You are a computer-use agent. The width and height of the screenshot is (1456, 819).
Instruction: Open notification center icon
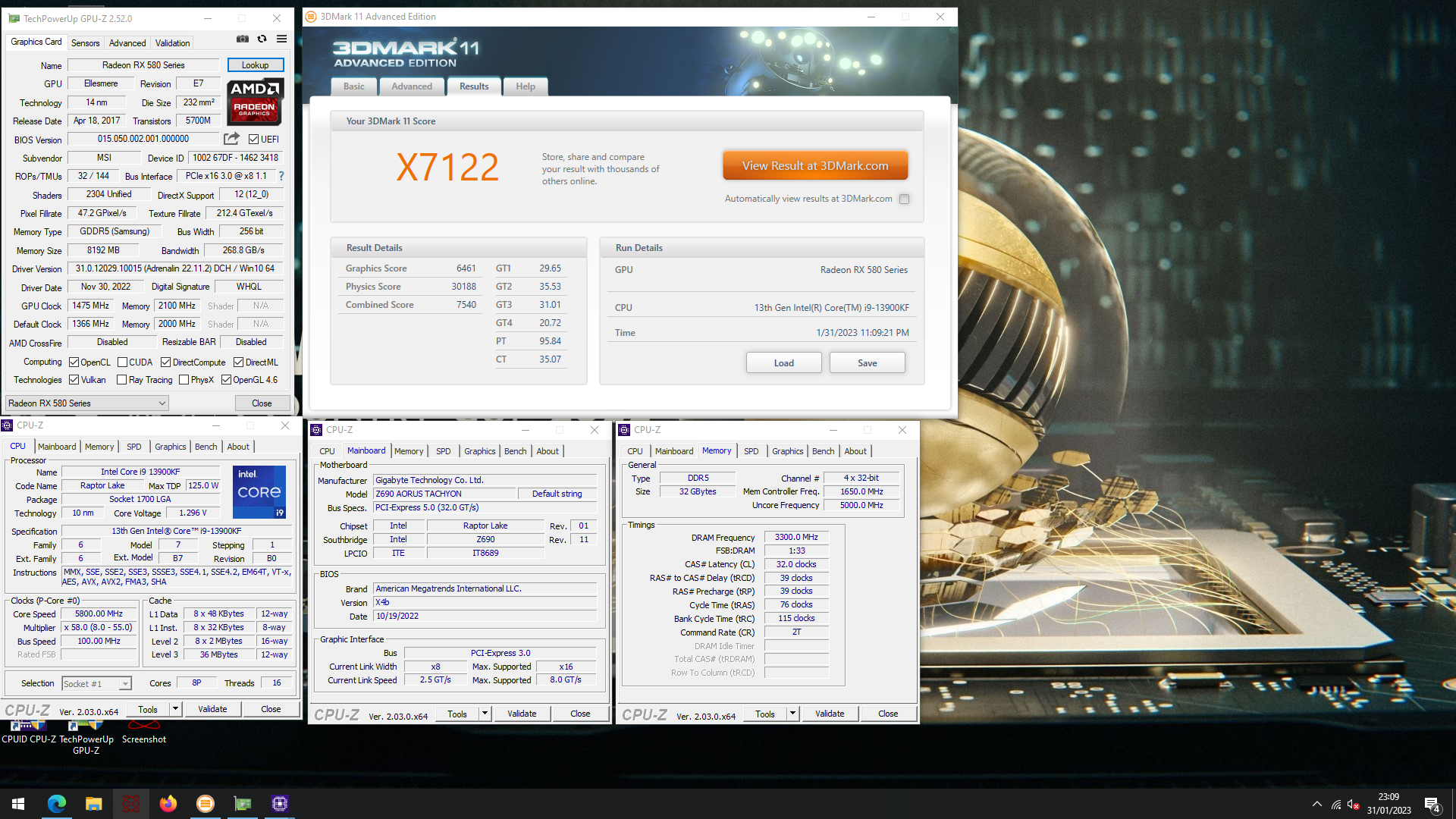(1432, 804)
